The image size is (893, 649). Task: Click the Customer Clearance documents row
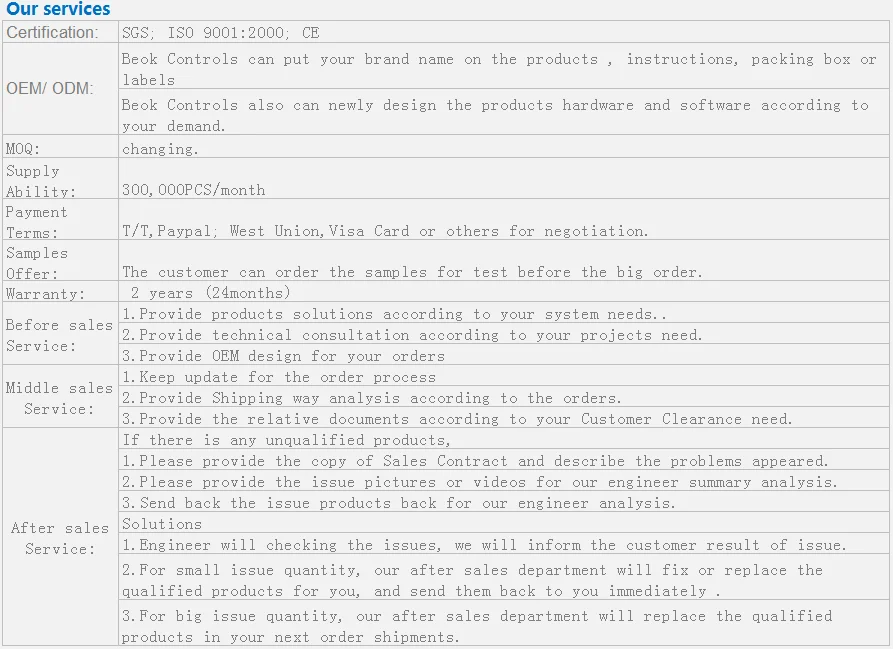click(503, 418)
